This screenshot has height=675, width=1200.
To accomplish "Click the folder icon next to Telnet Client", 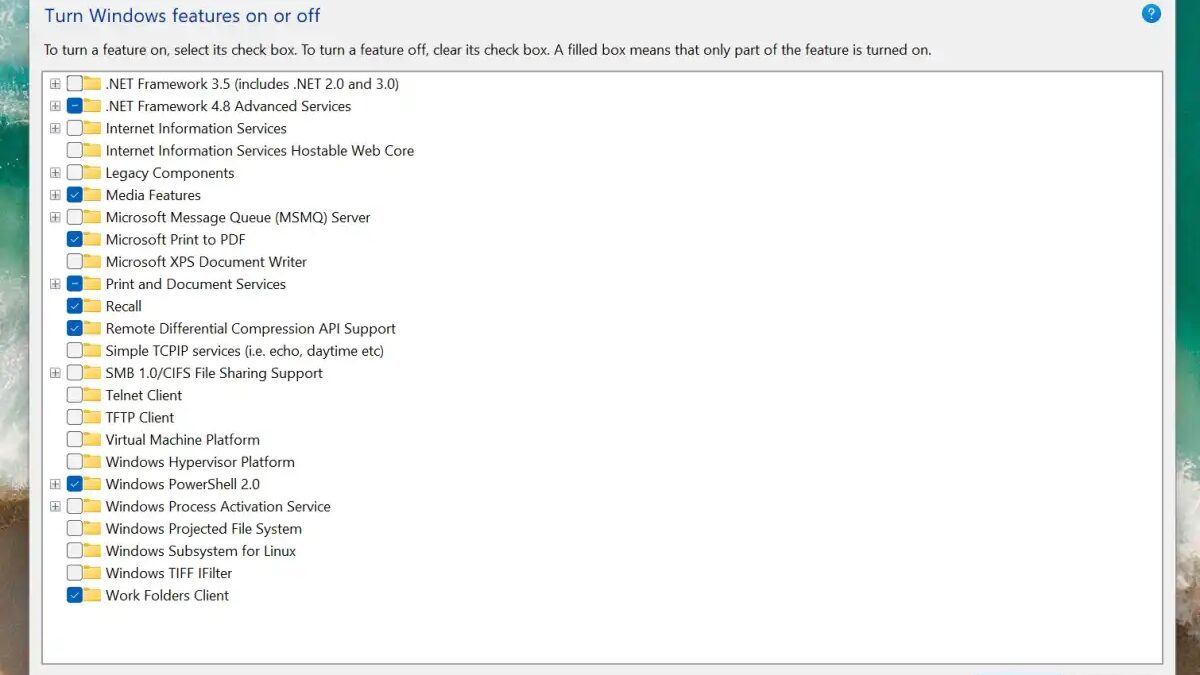I will coord(91,395).
